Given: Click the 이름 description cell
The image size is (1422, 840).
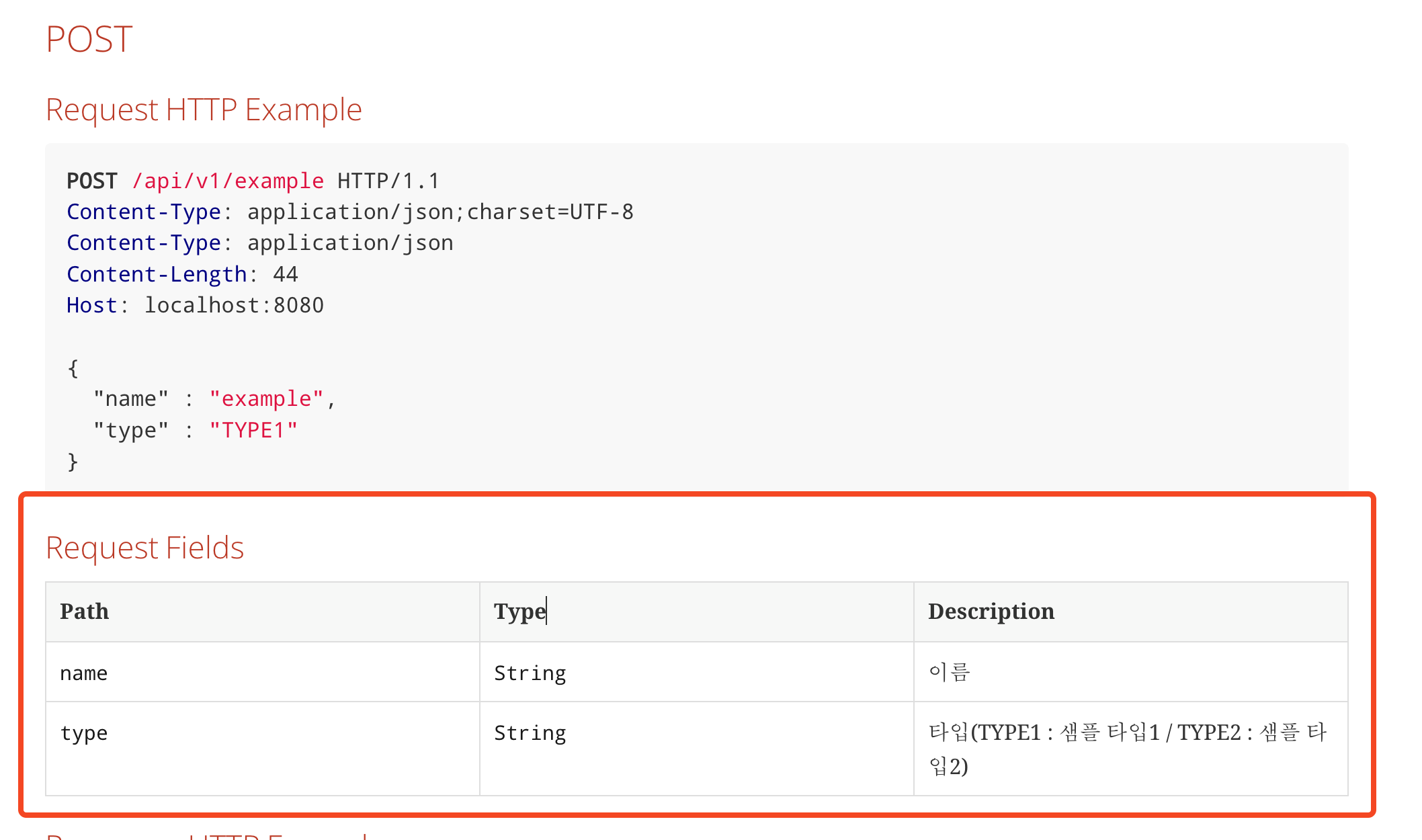Looking at the screenshot, I should point(949,671).
